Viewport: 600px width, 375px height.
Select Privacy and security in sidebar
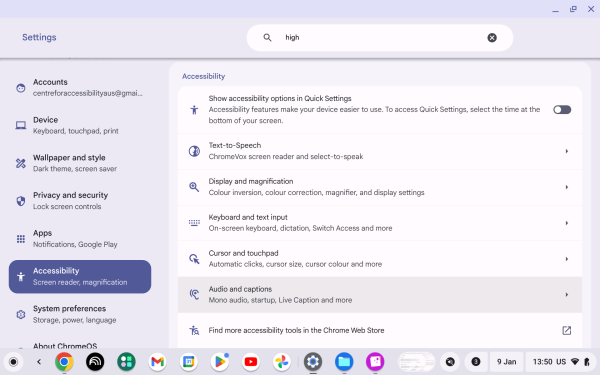click(x=80, y=201)
